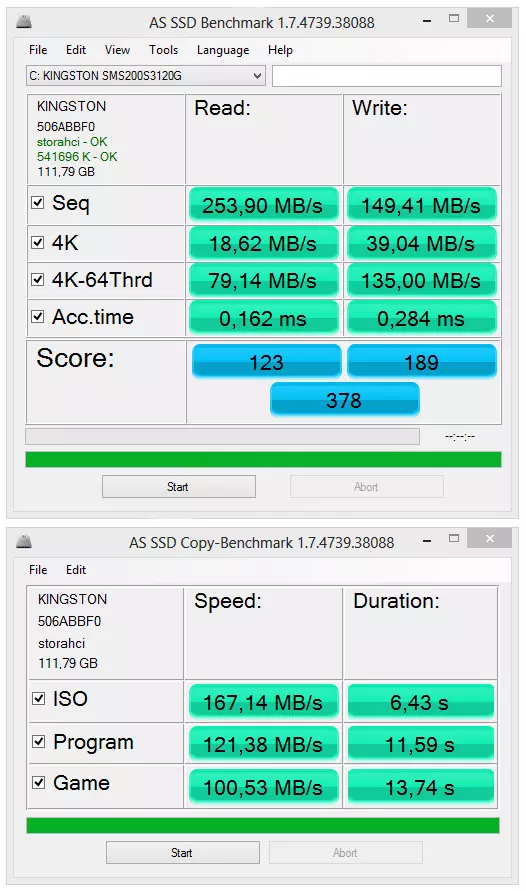Screen dimensions: 526x891
Task: Minimize the AS SSD Benchmark window
Action: tap(427, 21)
